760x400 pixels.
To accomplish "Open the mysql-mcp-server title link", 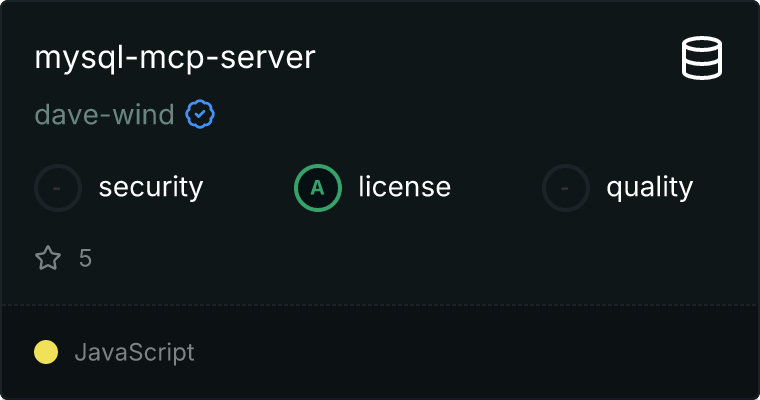I will (x=175, y=58).
